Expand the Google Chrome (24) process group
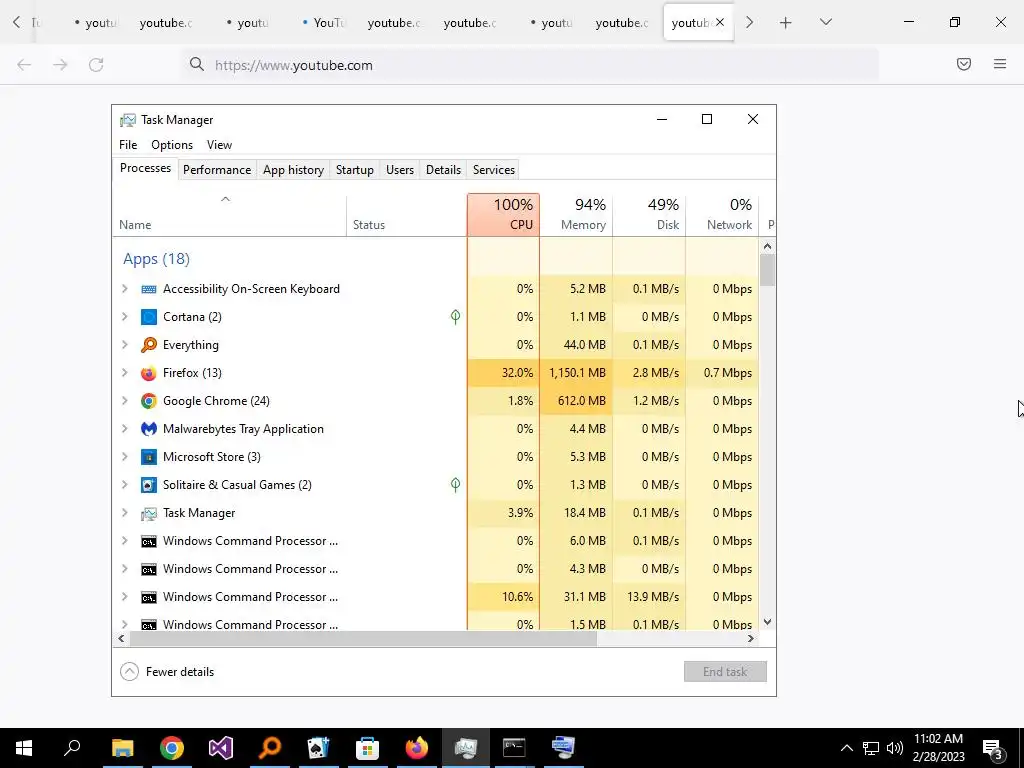The image size is (1024, 768). [125, 401]
